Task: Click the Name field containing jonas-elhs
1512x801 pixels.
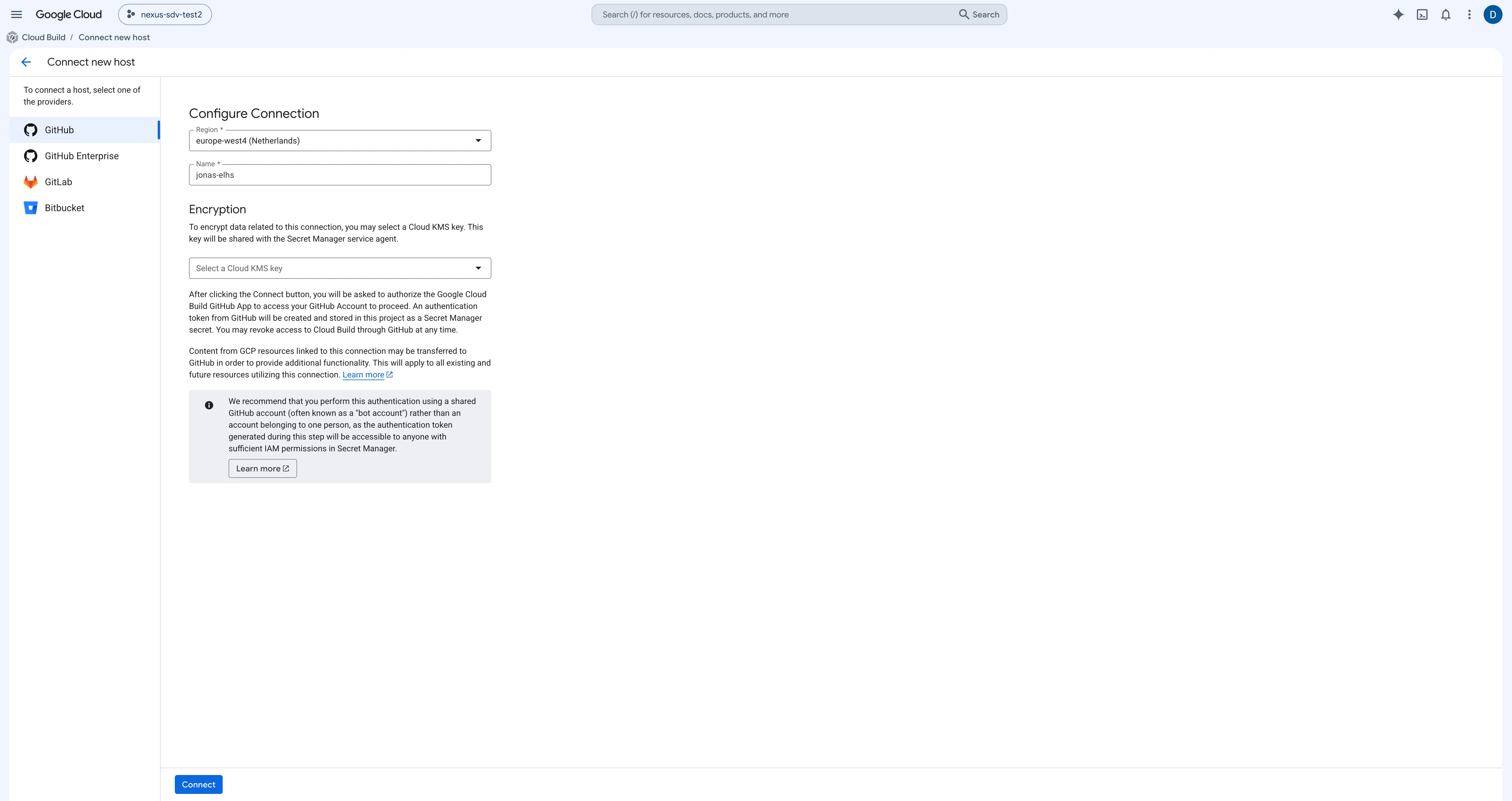Action: point(340,175)
